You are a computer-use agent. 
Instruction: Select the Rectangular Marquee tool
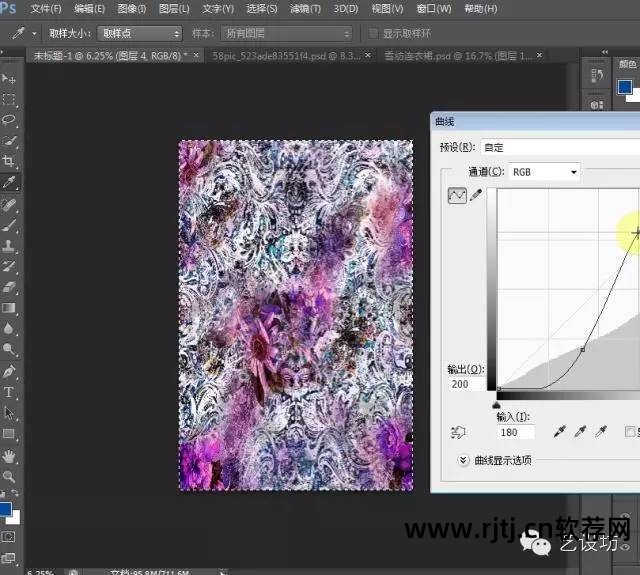[x=9, y=99]
